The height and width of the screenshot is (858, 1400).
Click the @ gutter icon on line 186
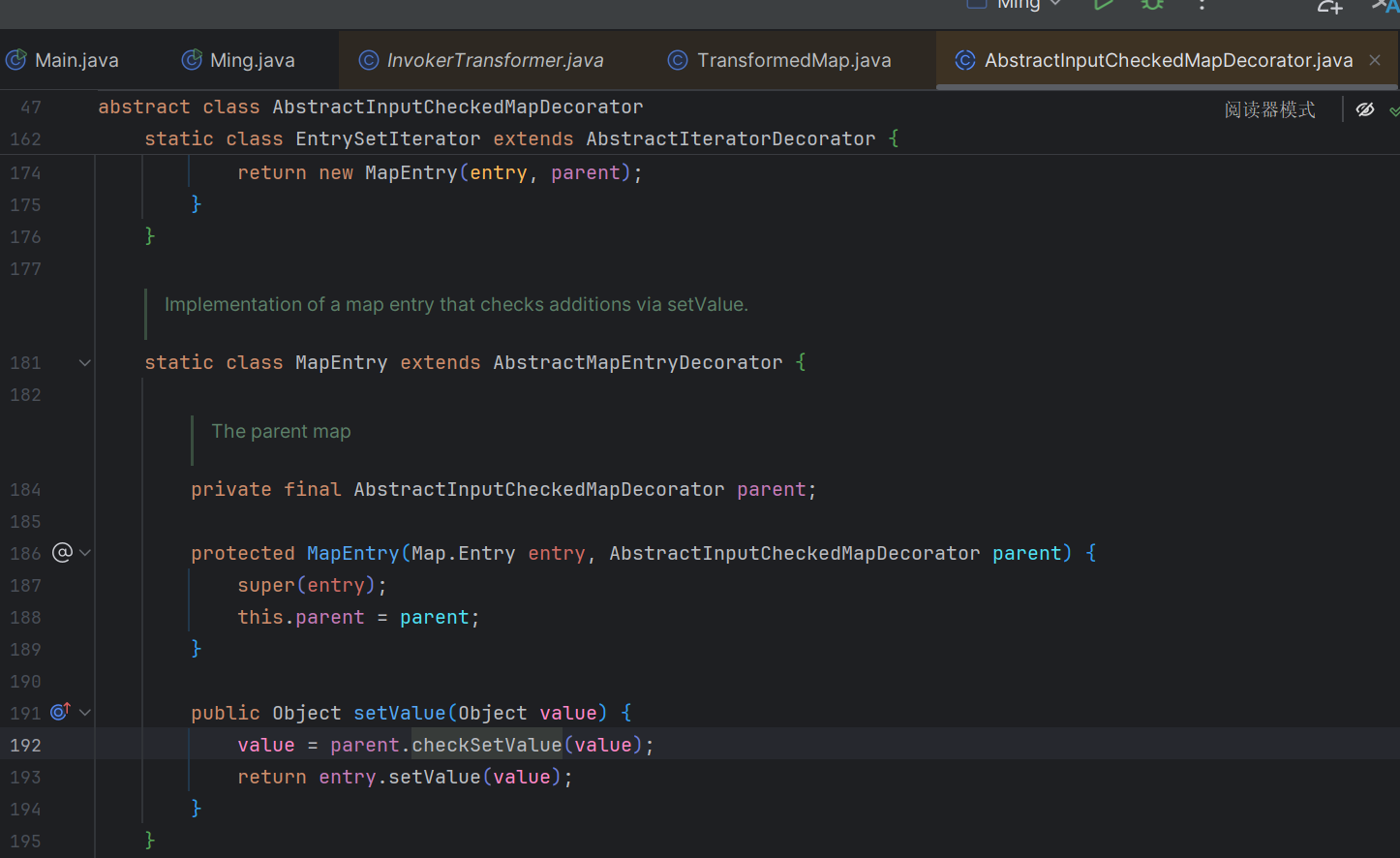(x=62, y=553)
